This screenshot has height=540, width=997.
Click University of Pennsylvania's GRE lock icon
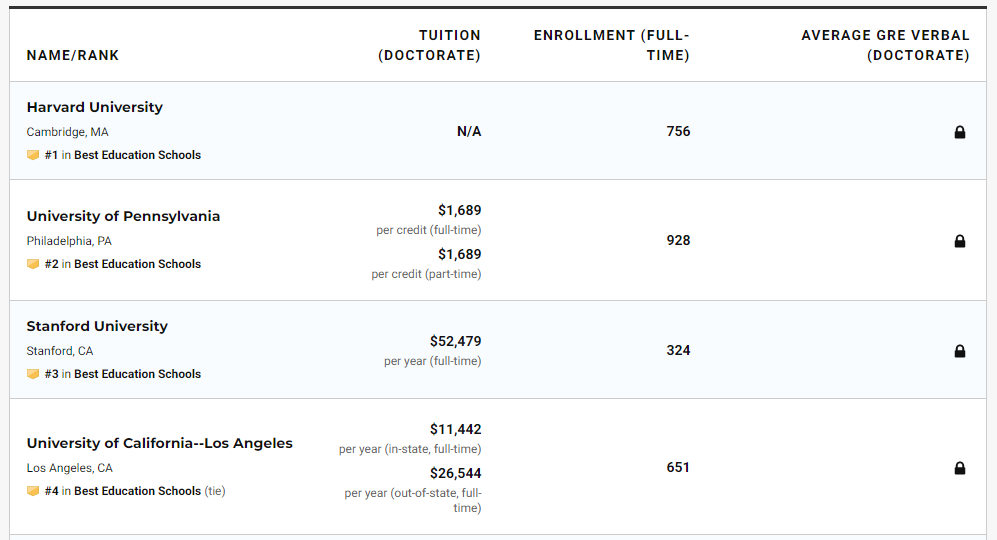(960, 241)
